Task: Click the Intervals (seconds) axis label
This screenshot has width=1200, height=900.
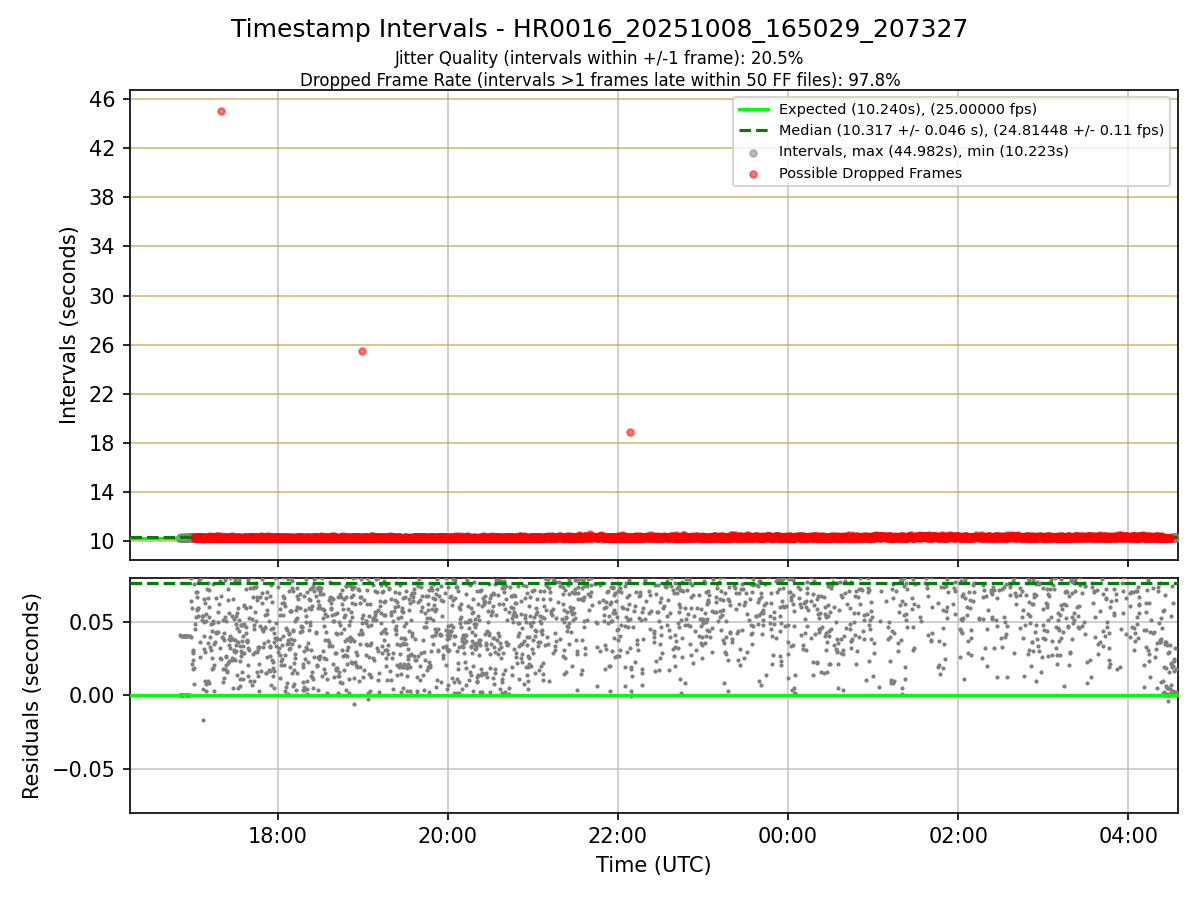Action: (68, 325)
